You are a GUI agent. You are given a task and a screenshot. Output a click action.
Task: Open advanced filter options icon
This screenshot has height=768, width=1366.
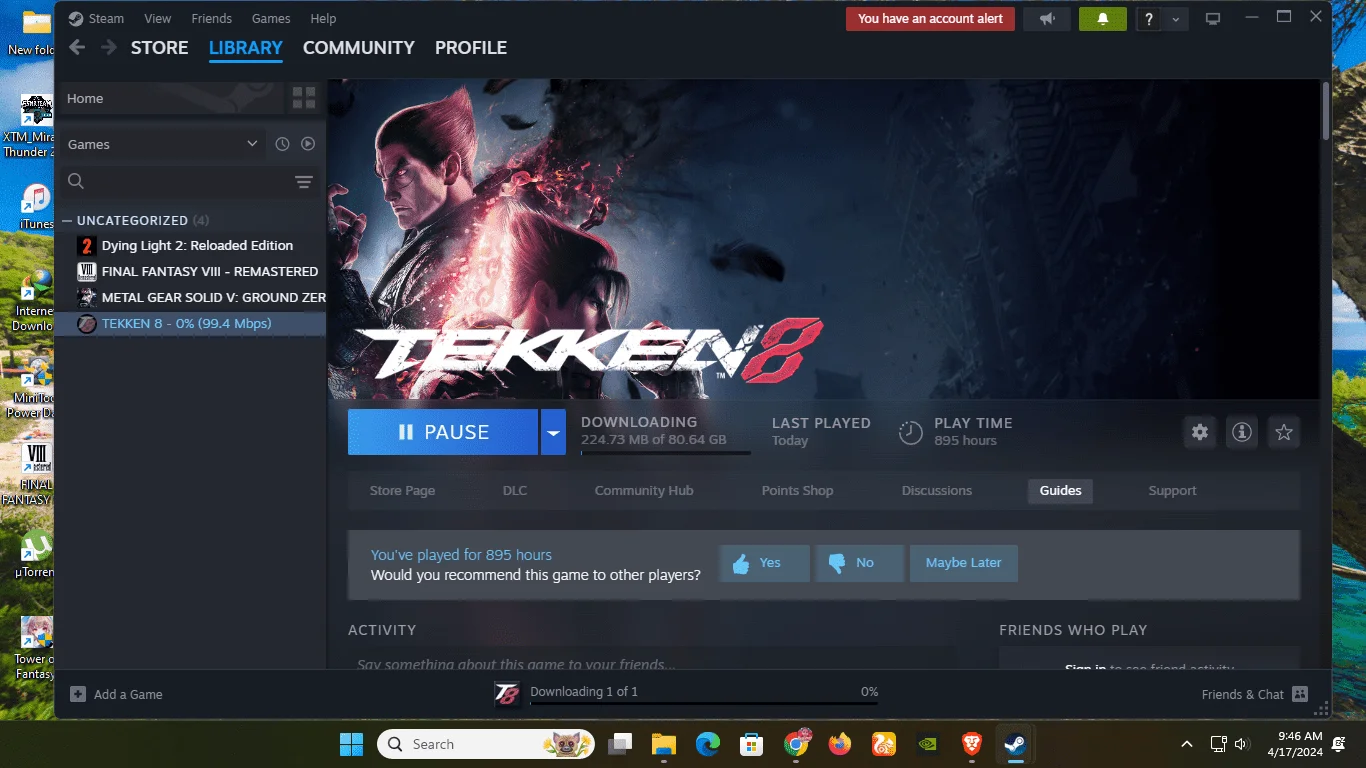click(304, 181)
